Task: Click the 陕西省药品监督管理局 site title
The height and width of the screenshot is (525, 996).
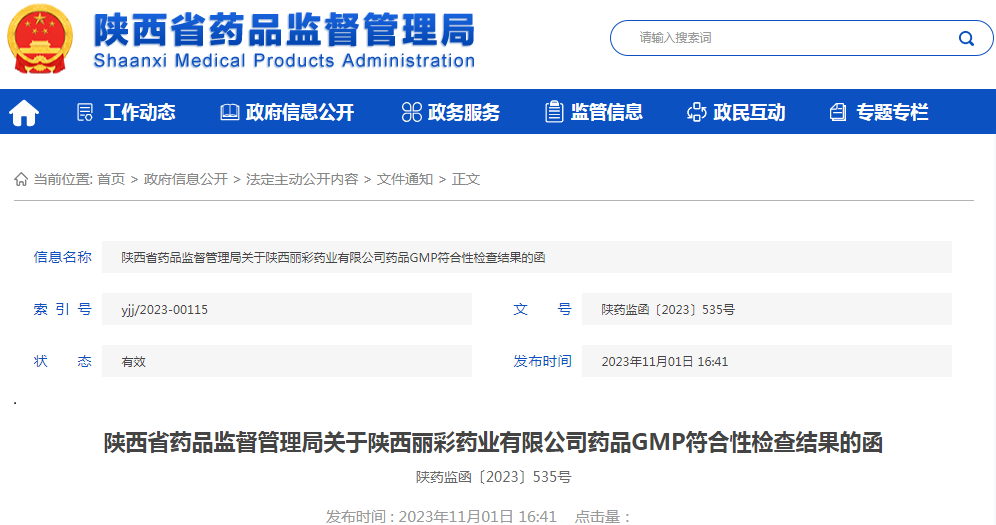Action: [x=285, y=29]
